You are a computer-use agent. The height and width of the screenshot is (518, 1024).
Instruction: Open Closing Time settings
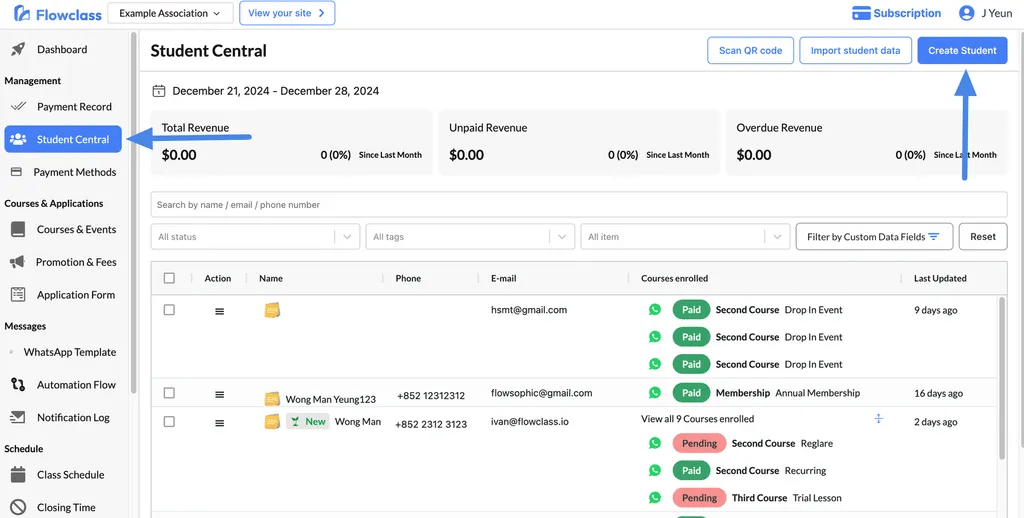click(65, 508)
